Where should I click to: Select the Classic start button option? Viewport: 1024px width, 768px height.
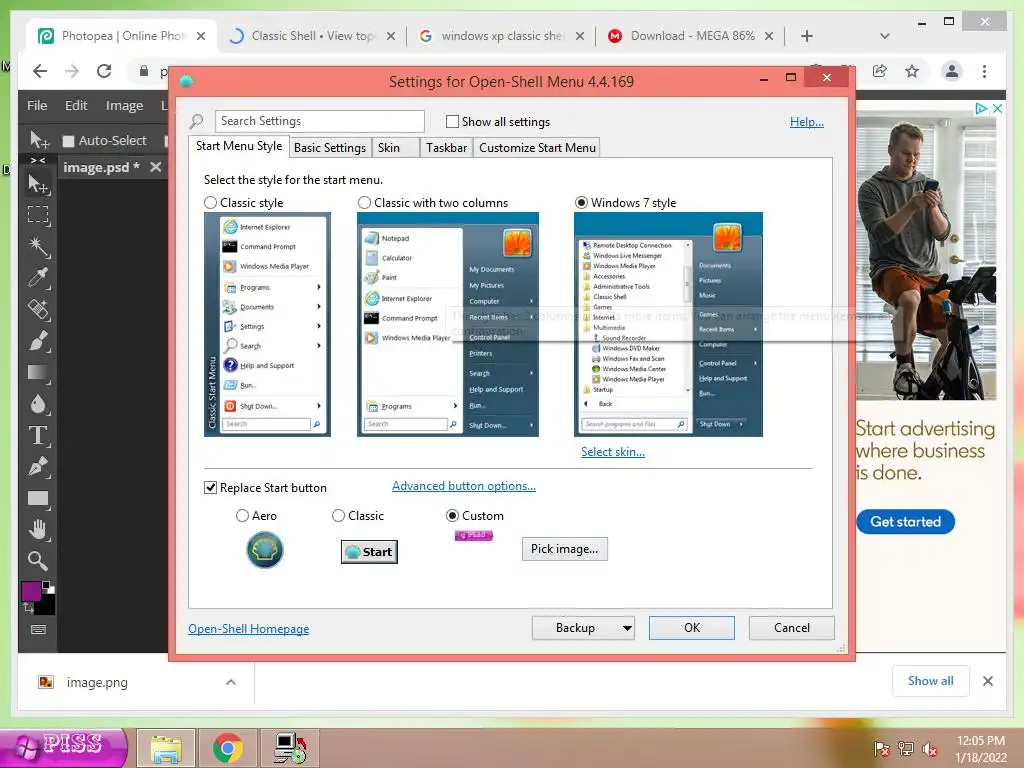[338, 516]
